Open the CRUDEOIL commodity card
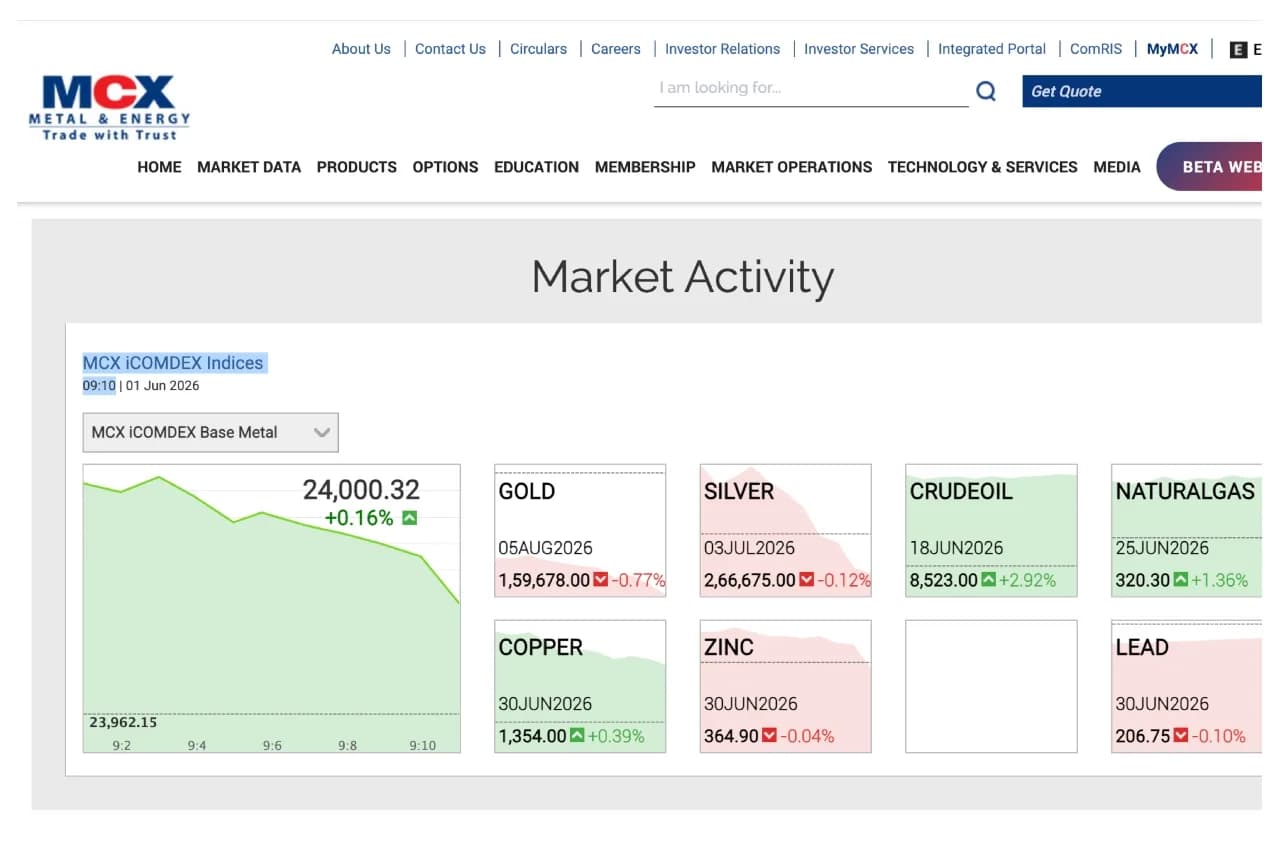The image size is (1280, 850). point(991,530)
